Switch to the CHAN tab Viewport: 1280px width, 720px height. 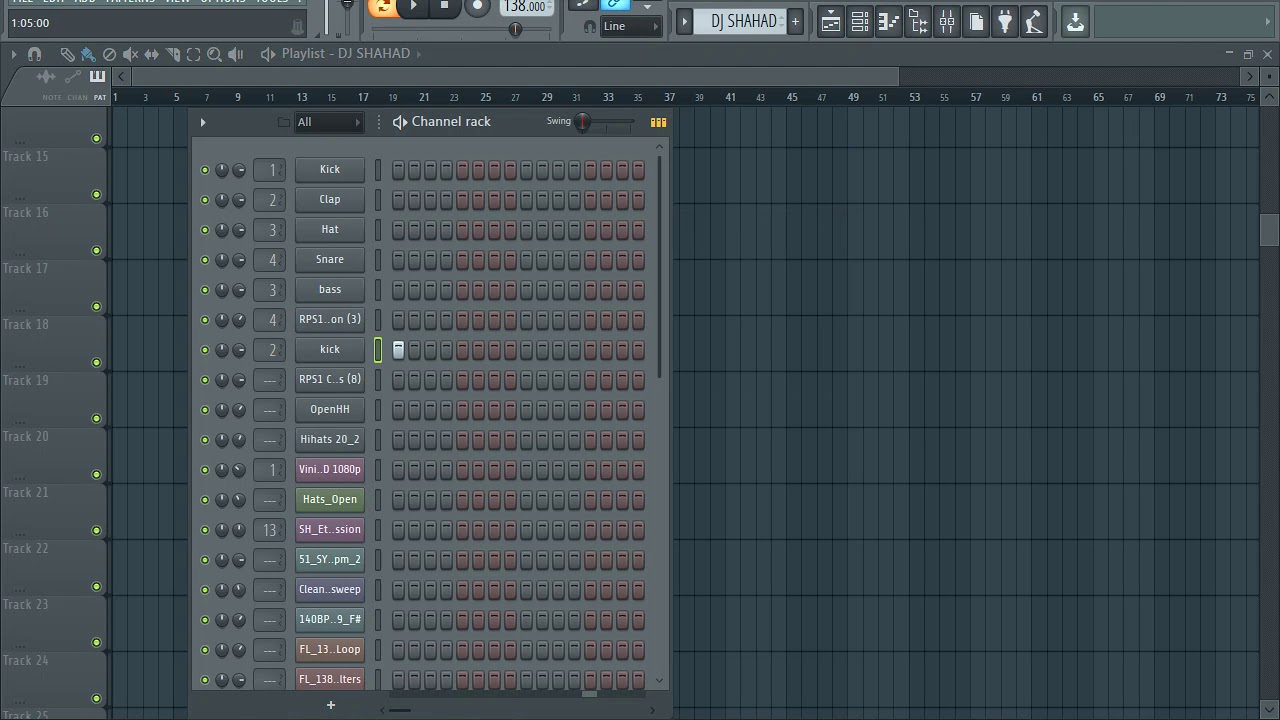click(x=77, y=97)
